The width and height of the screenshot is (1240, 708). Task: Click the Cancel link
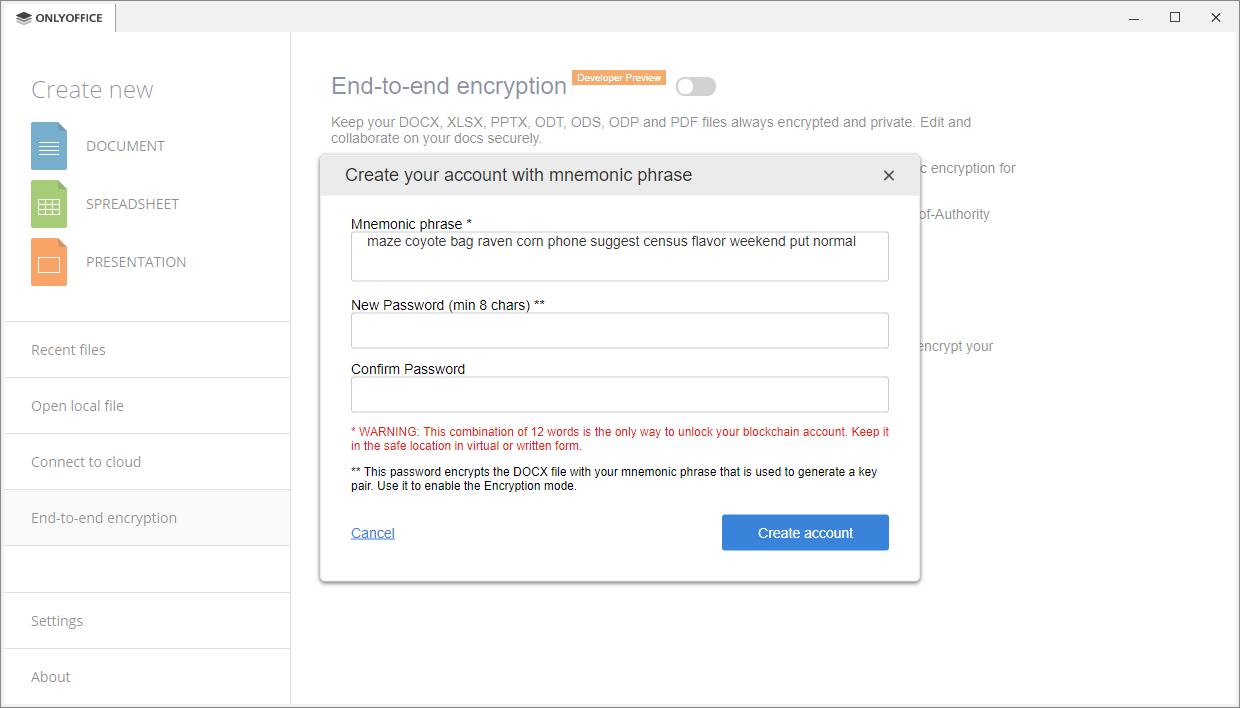[373, 533]
